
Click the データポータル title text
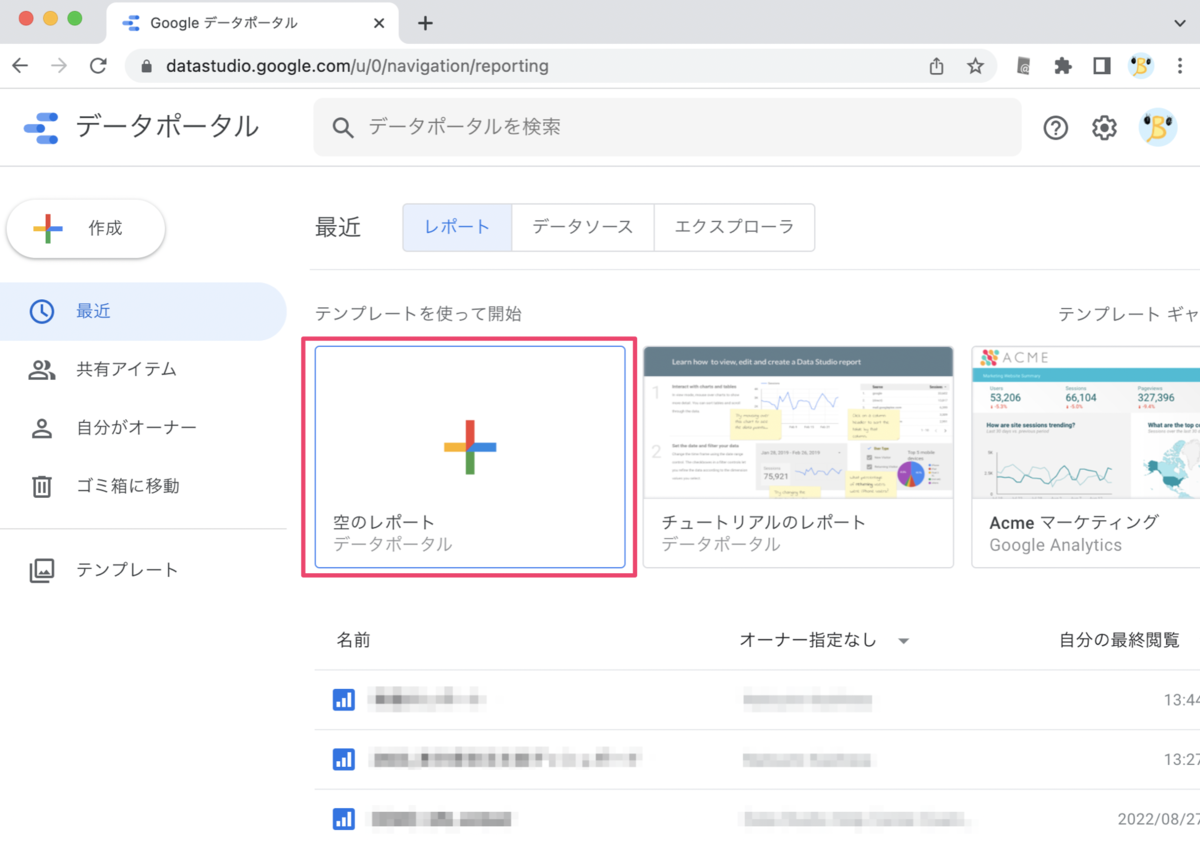pyautogui.click(x=168, y=127)
